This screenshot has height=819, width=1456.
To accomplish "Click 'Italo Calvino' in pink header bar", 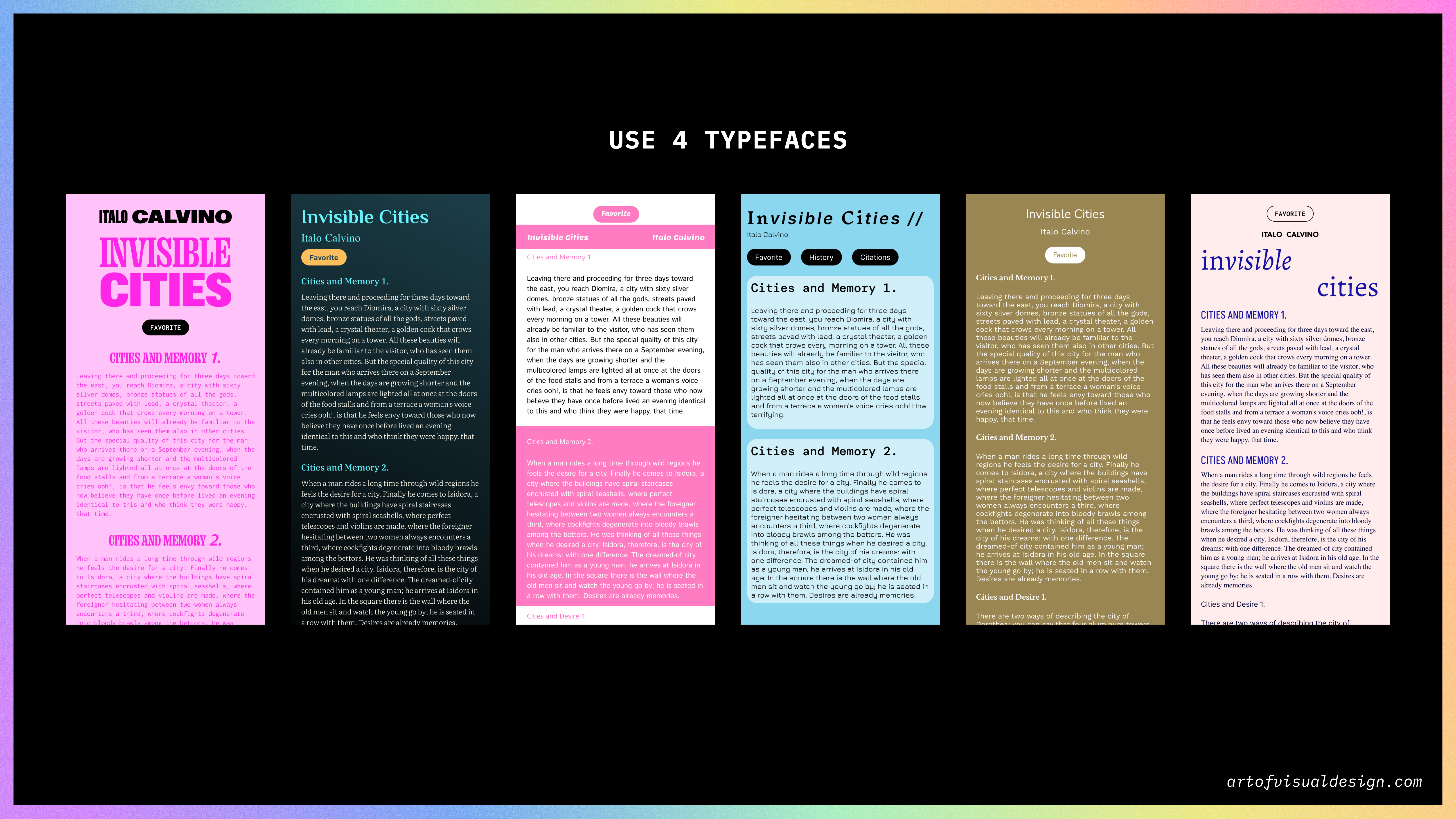I will click(x=678, y=237).
